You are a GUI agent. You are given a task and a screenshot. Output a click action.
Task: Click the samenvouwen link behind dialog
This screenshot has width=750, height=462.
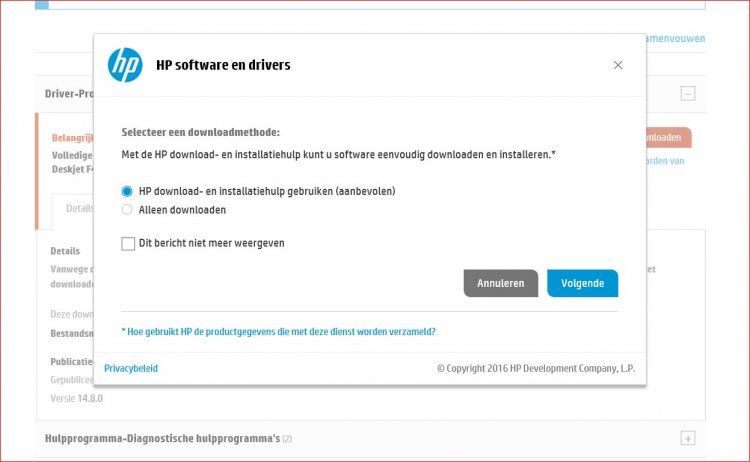[675, 39]
